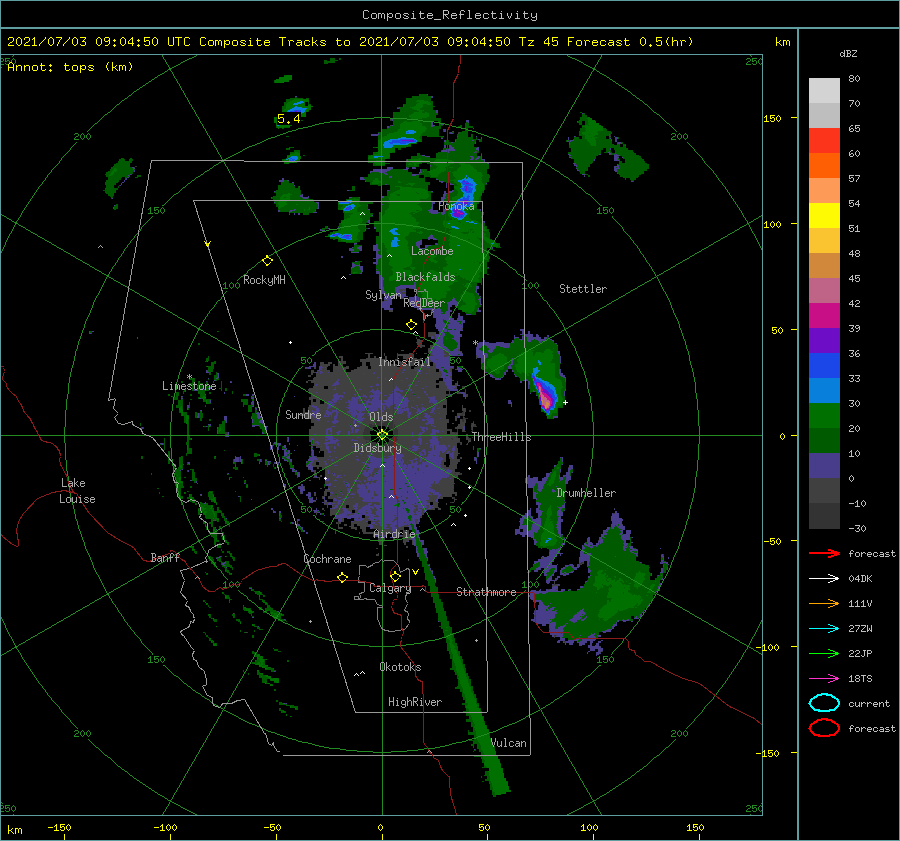Image resolution: width=900 pixels, height=841 pixels.
Task: Click the yellow diamond marker by RockyMH
Action: coord(267,261)
